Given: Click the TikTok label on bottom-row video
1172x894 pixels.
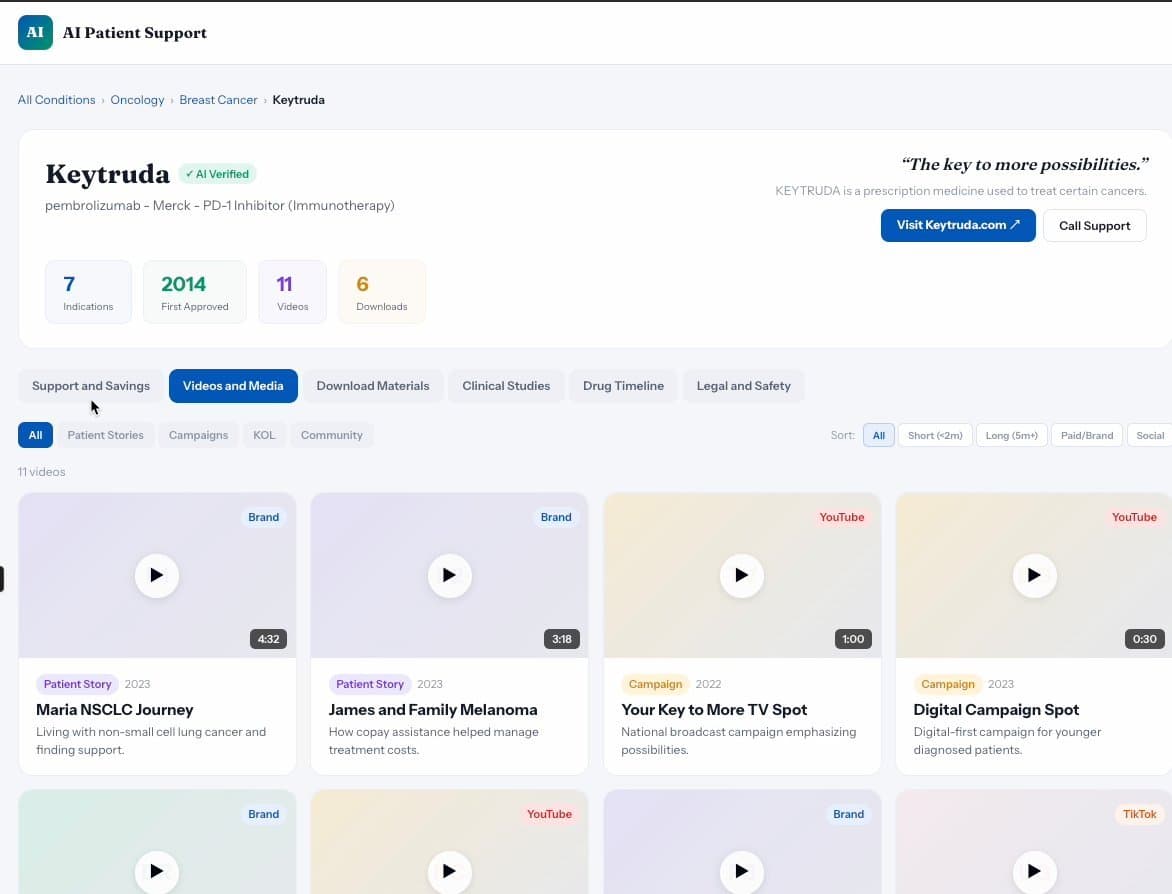Looking at the screenshot, I should 1139,814.
